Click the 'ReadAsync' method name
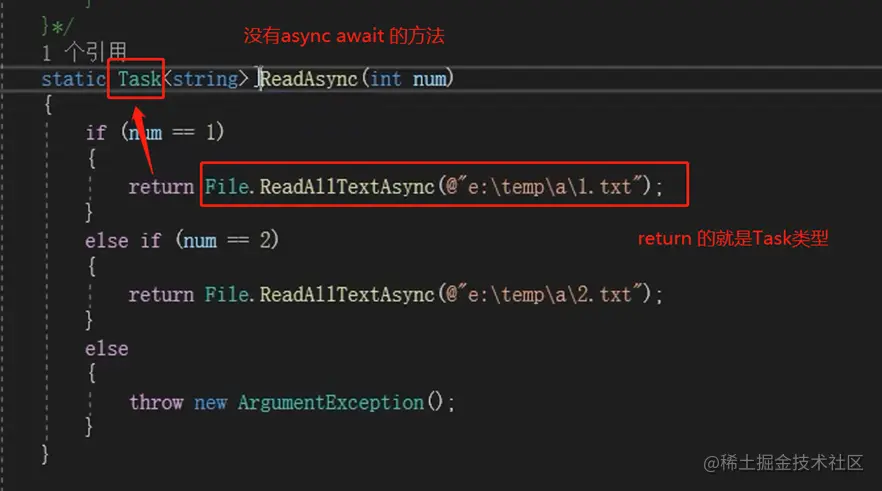 click(x=309, y=79)
